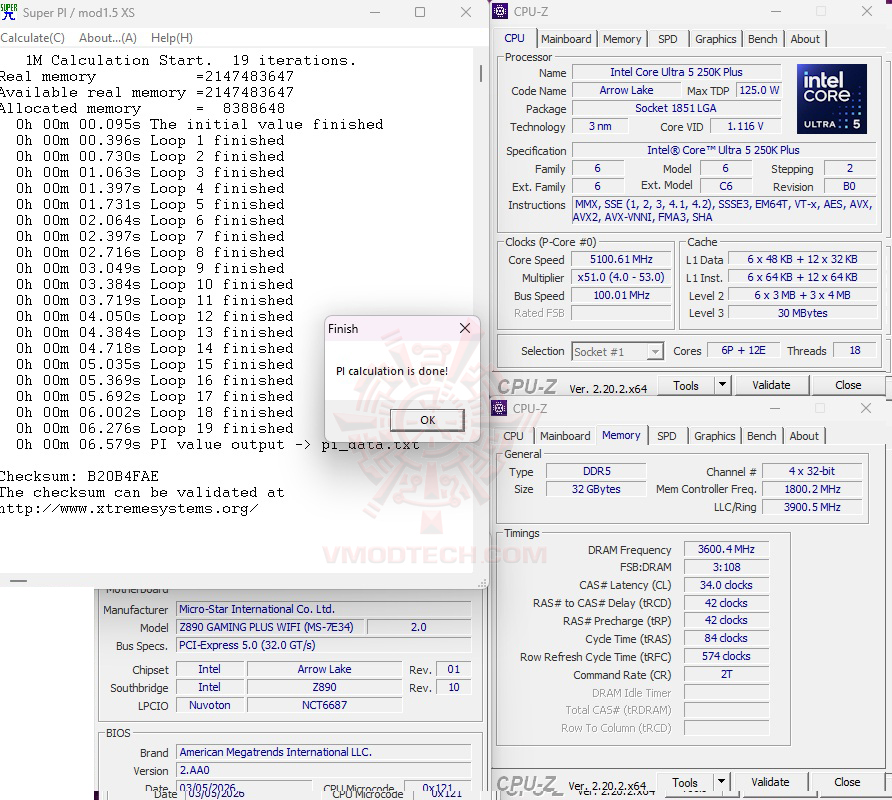This screenshot has height=800, width=892.
Task: Select CPU tab in upper CPU-Z window
Action: 514,38
